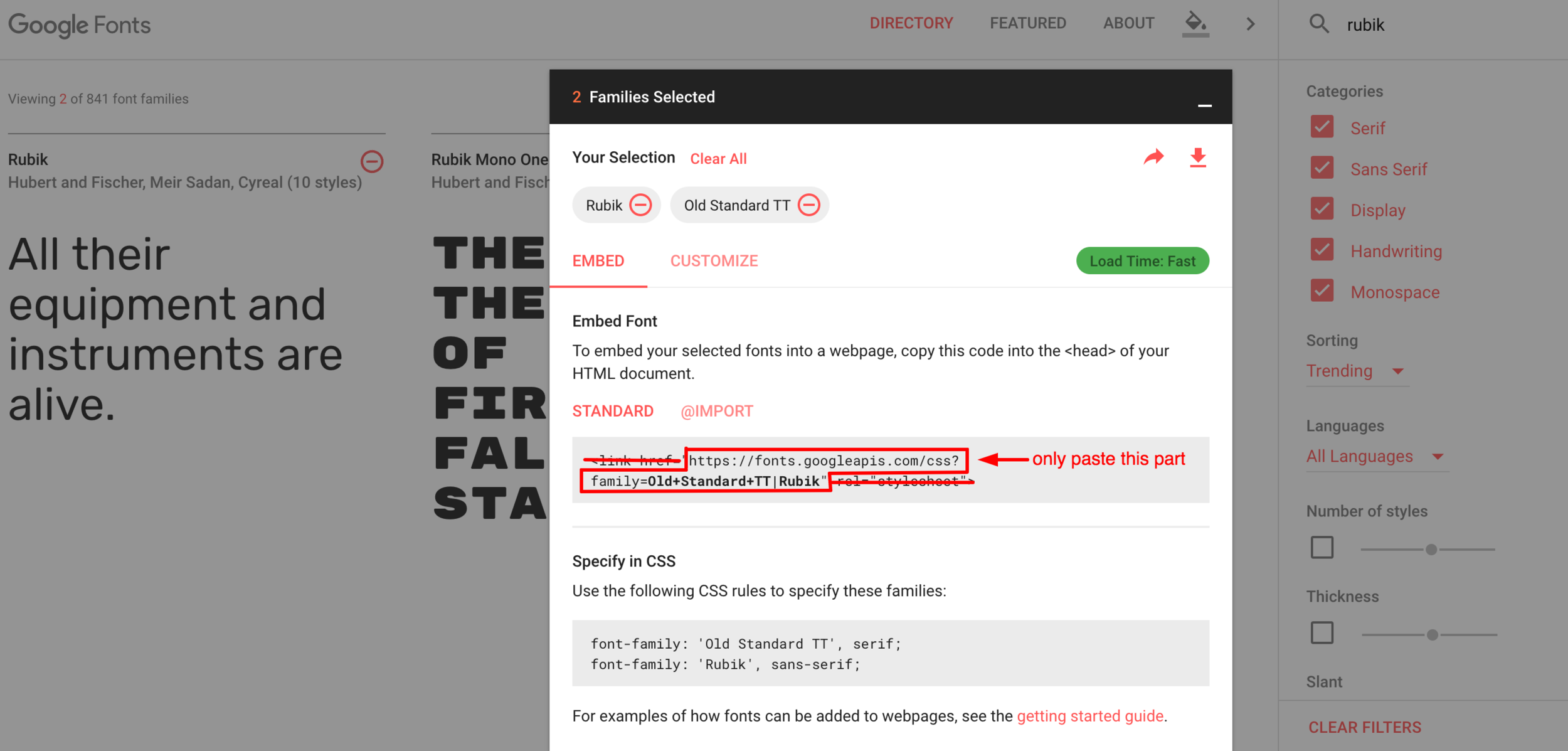Uncheck the Sans Serif category
The image size is (1568, 751).
tap(1322, 168)
